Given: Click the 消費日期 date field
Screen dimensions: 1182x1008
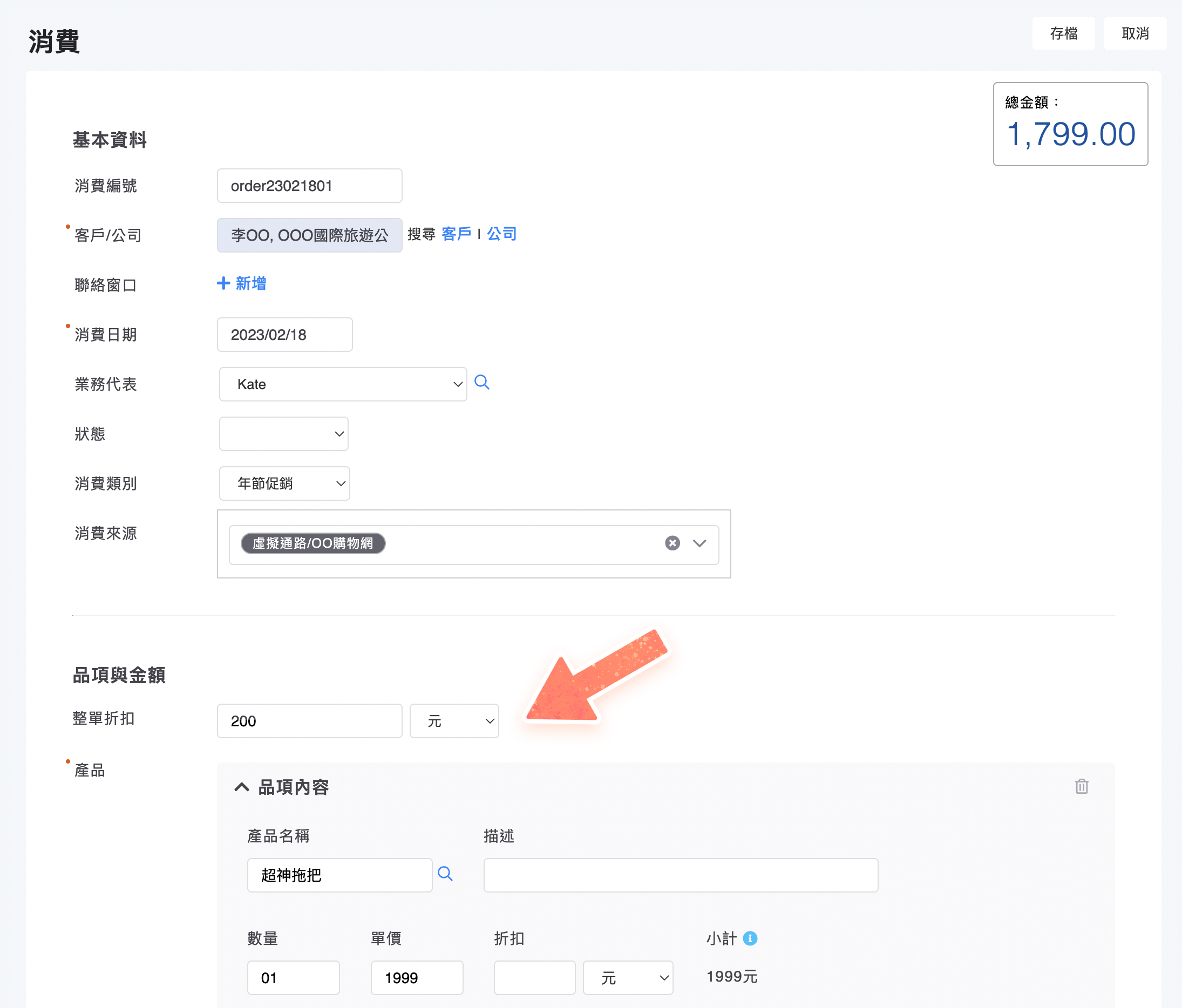Looking at the screenshot, I should point(284,334).
